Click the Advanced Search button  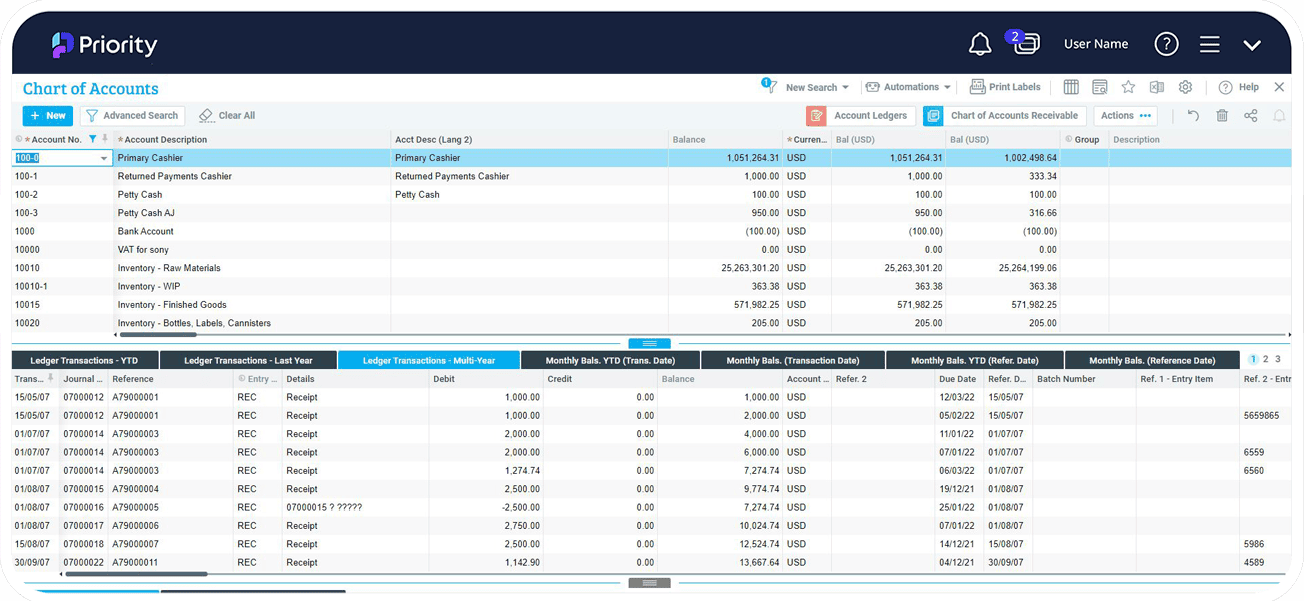click(132, 115)
